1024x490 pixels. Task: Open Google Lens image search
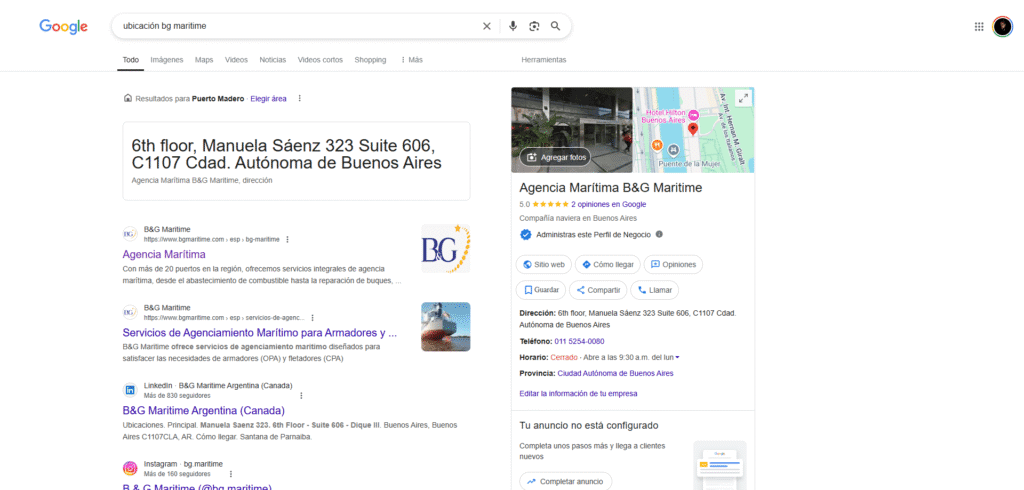[x=534, y=26]
